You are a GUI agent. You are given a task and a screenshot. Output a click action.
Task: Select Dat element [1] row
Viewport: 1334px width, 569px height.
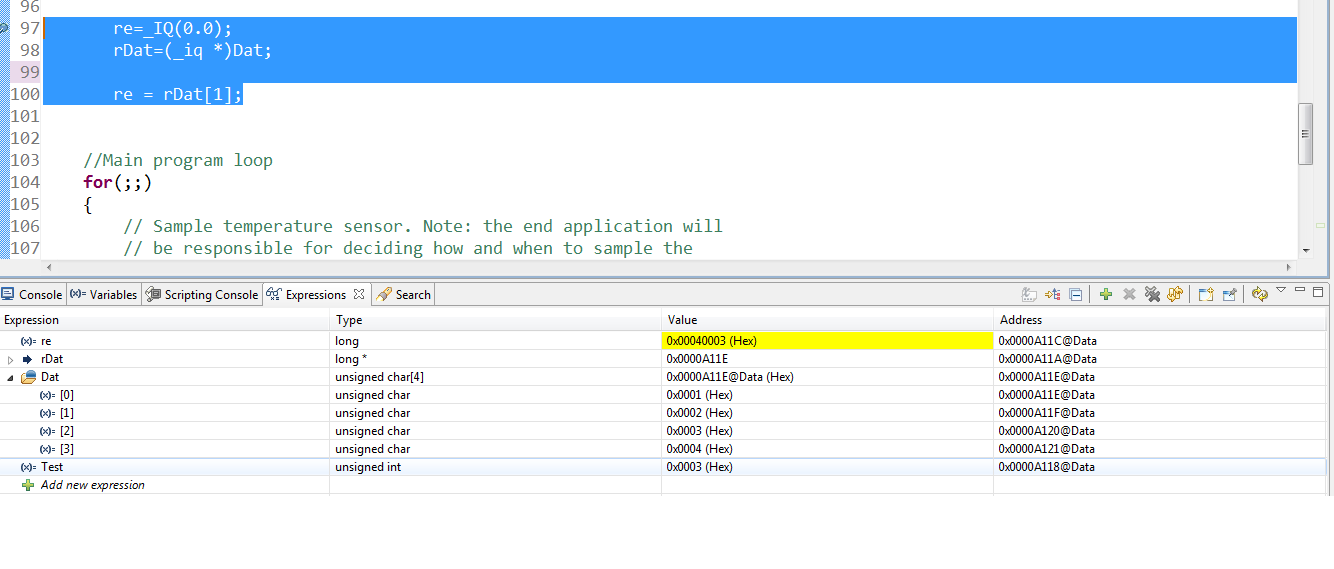[x=664, y=413]
